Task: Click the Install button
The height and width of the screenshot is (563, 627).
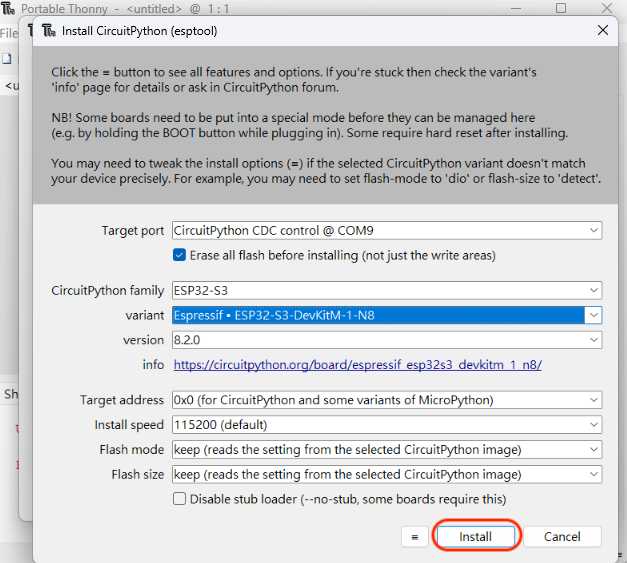Action: (x=475, y=536)
